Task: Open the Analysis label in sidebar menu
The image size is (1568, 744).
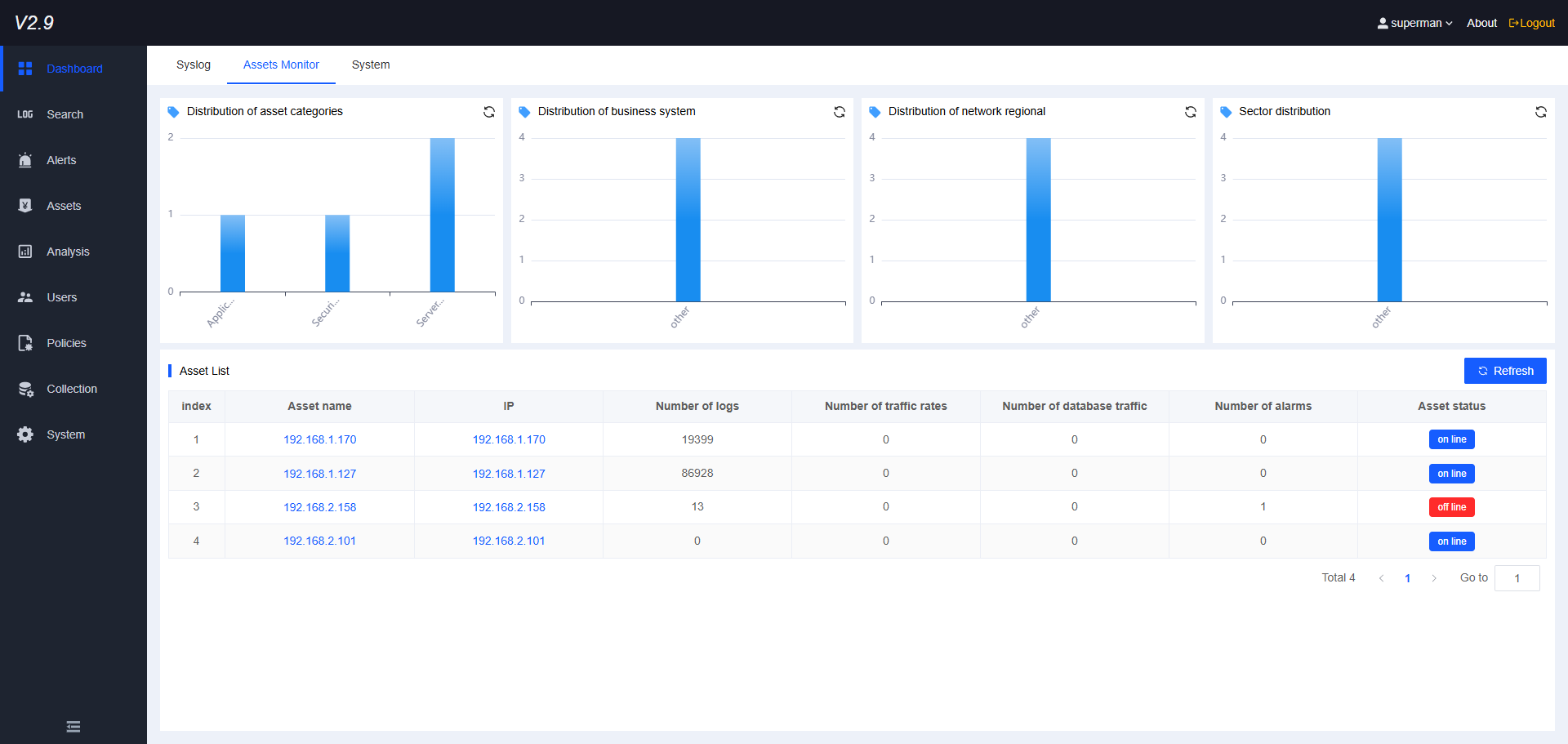Action: pyautogui.click(x=68, y=252)
